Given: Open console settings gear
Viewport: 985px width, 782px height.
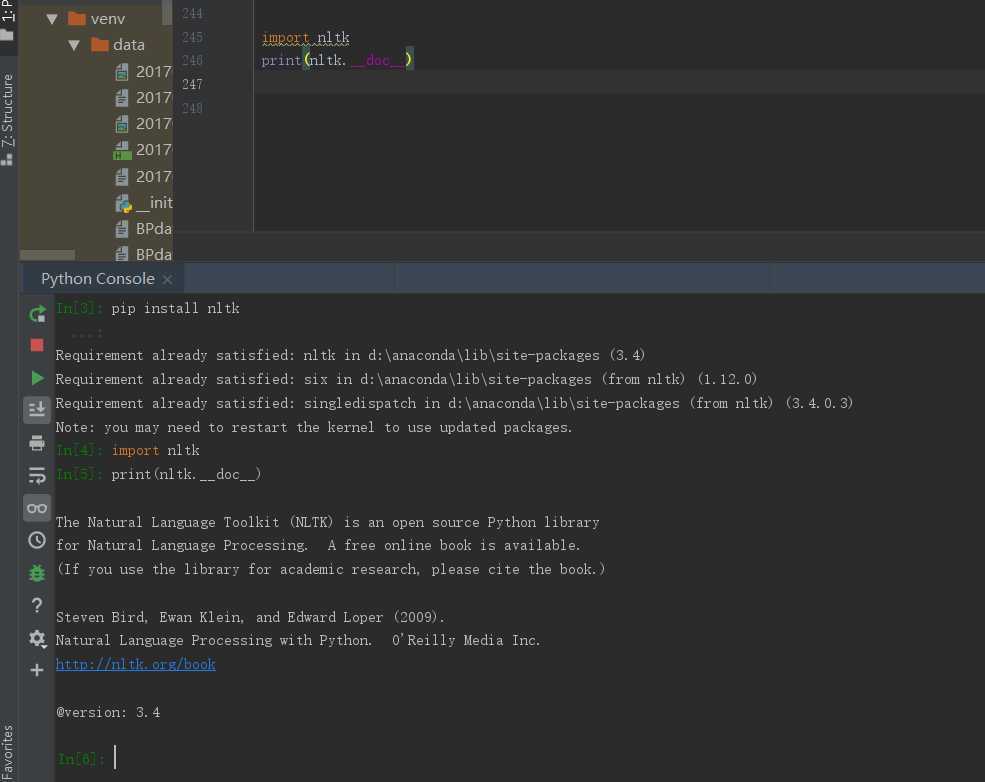Looking at the screenshot, I should [37, 638].
